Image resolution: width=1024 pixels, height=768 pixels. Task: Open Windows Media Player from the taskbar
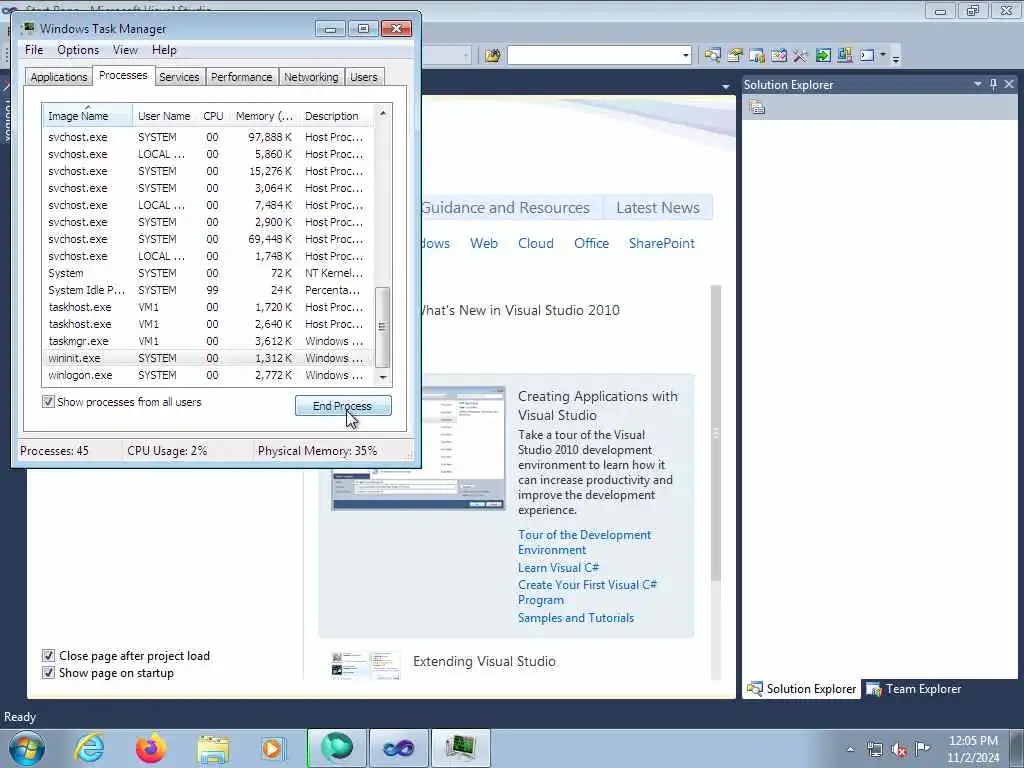(x=273, y=748)
